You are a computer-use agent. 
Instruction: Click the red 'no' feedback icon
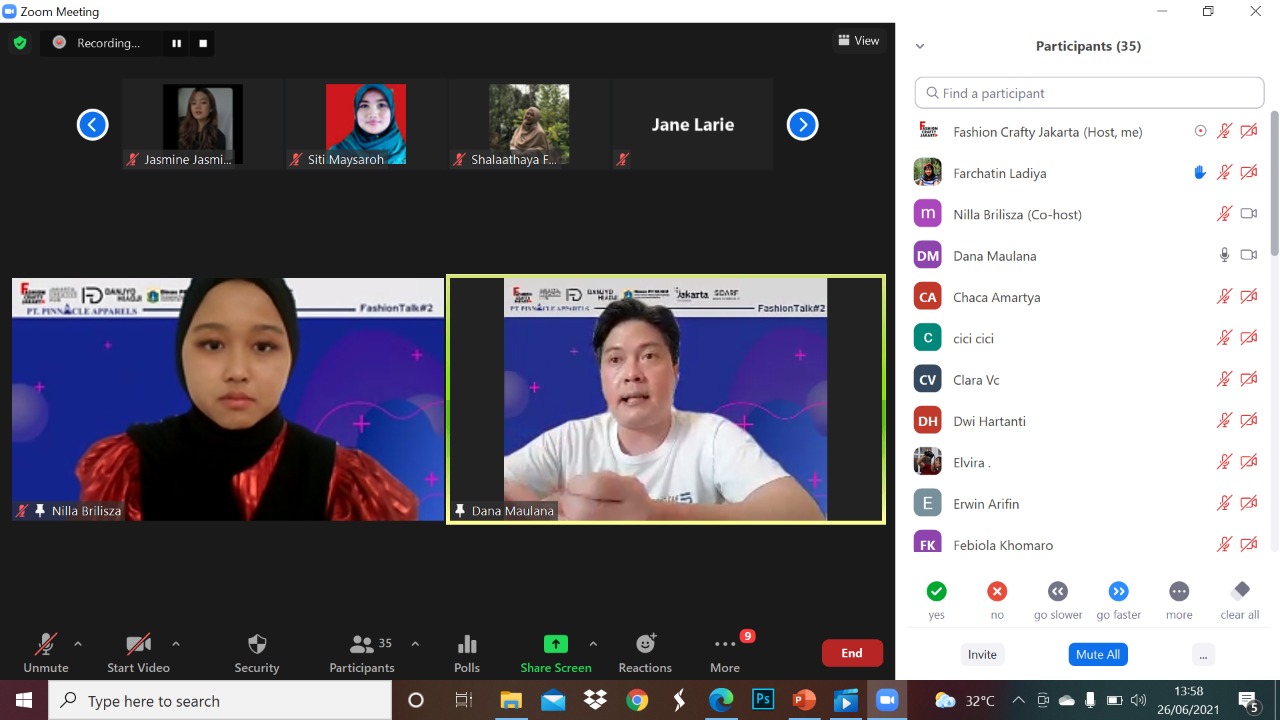[997, 591]
